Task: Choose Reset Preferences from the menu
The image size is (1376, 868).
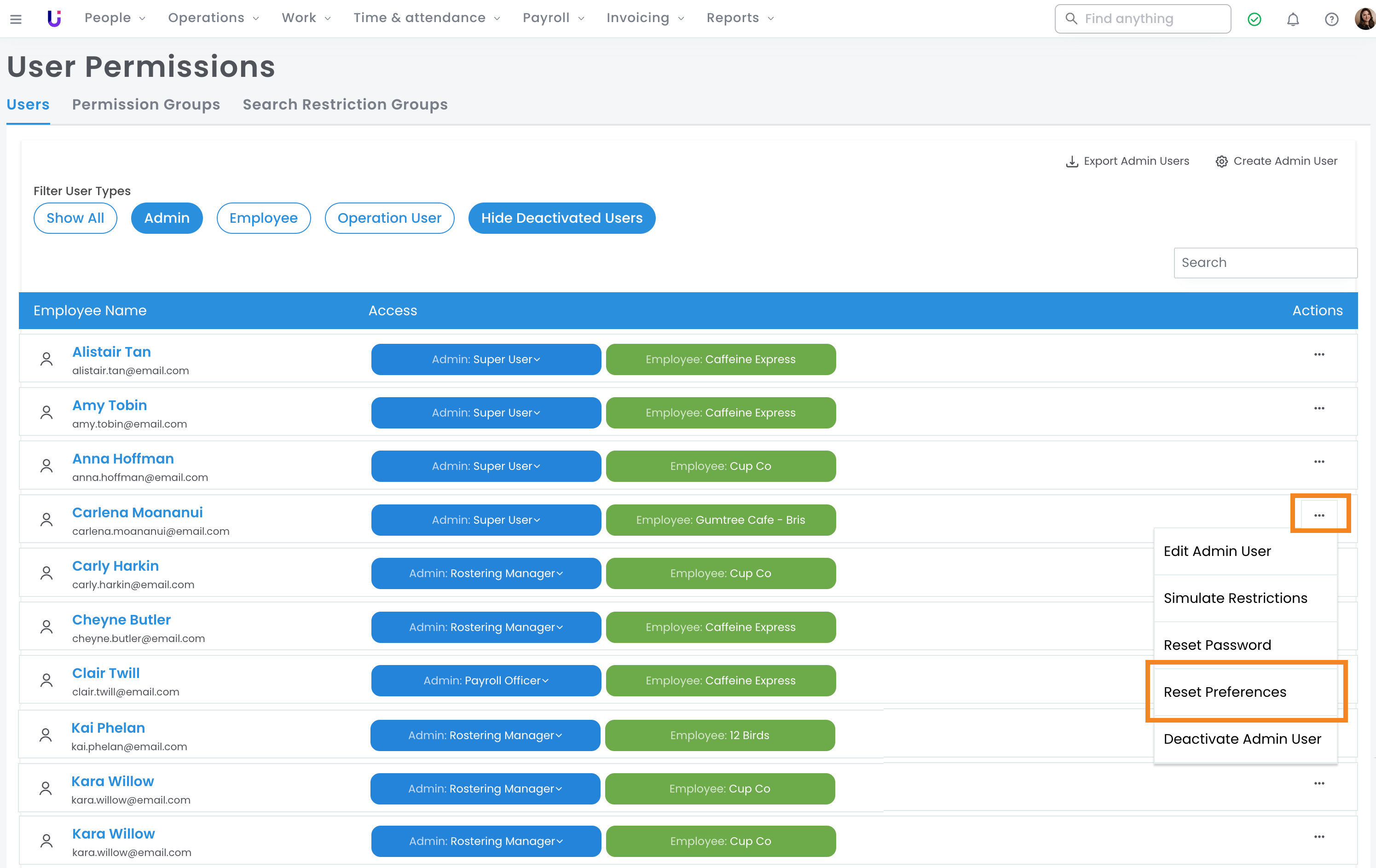Action: click(1225, 692)
